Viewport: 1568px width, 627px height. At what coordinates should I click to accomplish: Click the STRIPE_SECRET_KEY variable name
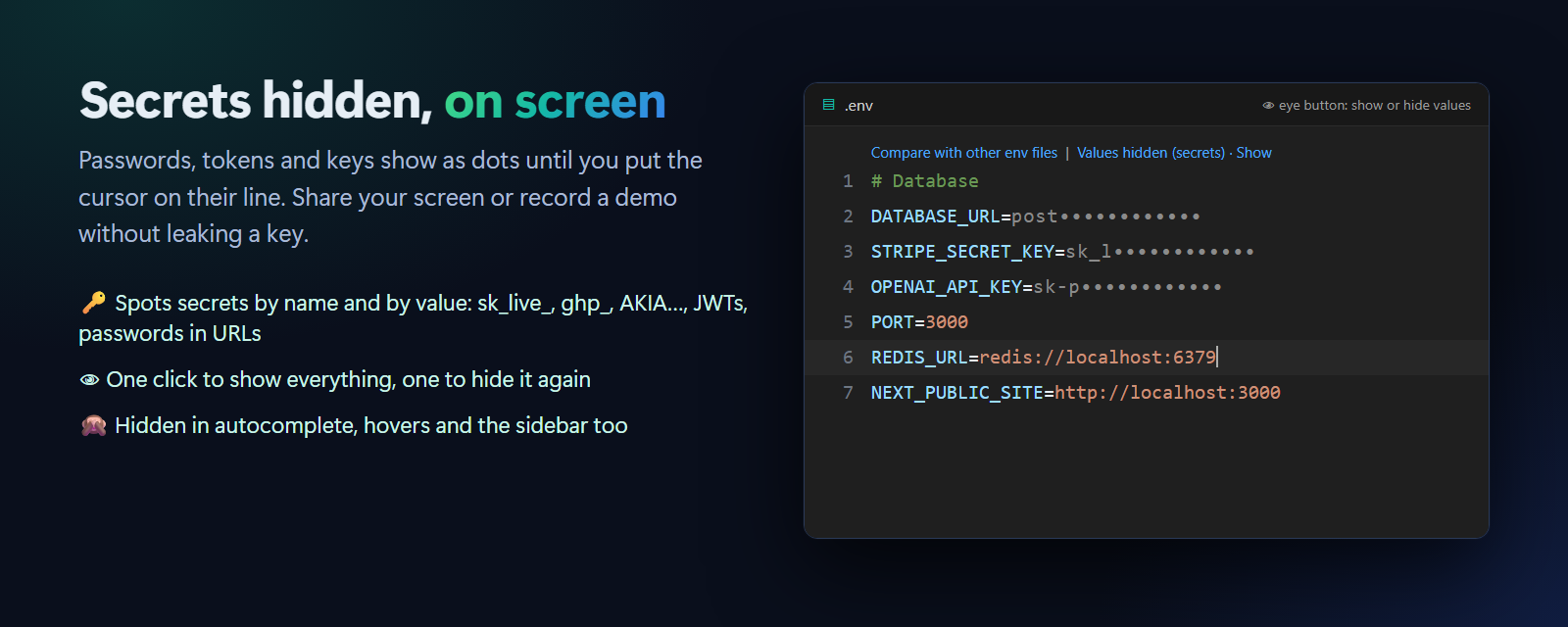click(962, 252)
